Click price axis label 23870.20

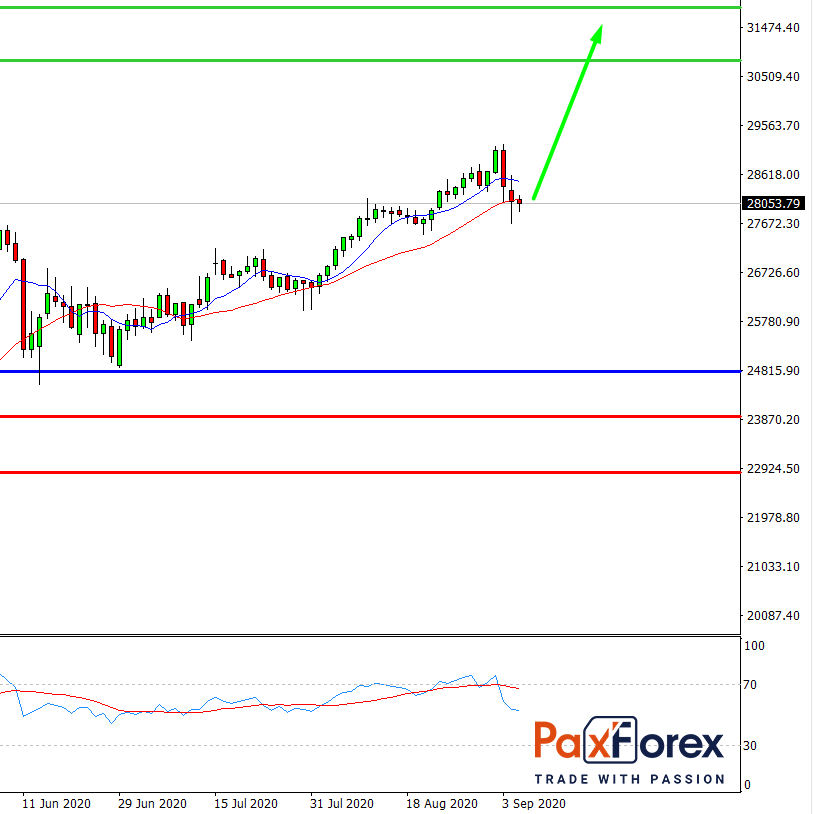(x=773, y=419)
